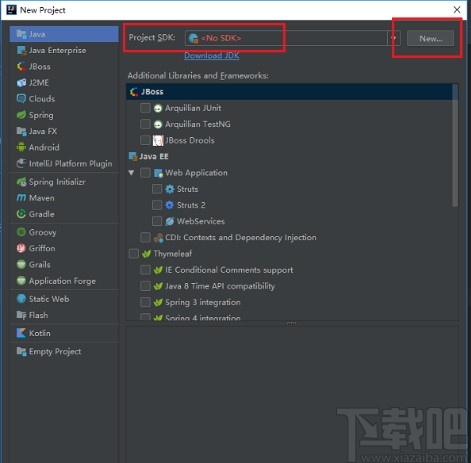Toggle the Struts 2 checkbox
The width and height of the screenshot is (471, 463).
tap(157, 205)
